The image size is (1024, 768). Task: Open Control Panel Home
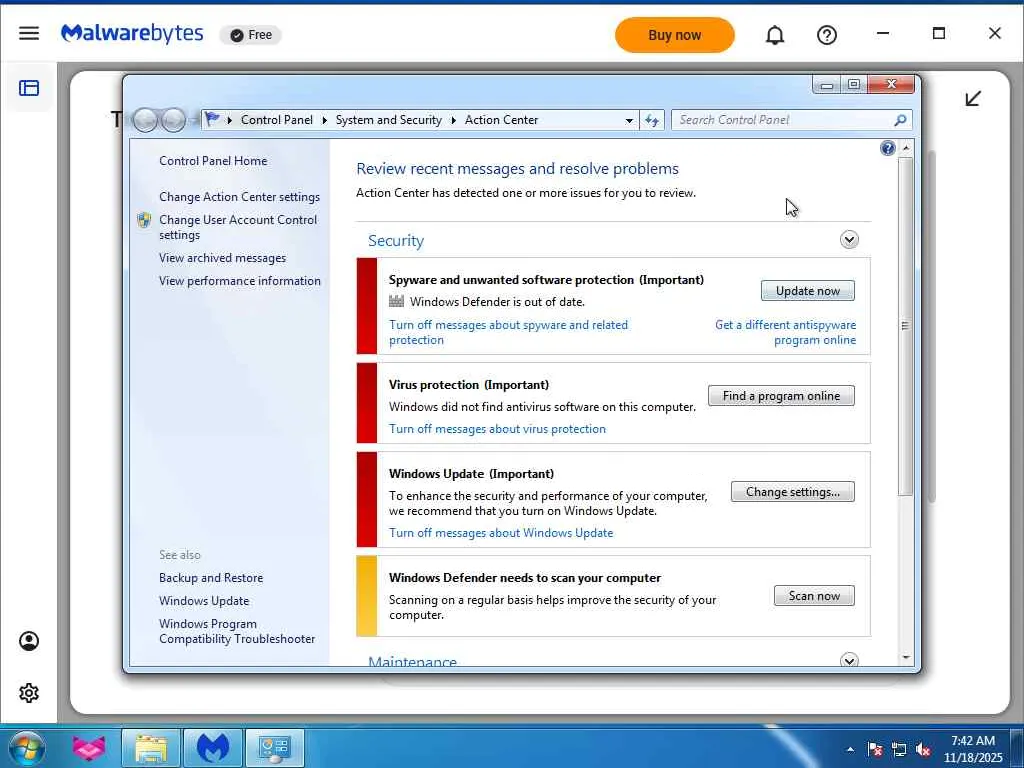coord(213,161)
